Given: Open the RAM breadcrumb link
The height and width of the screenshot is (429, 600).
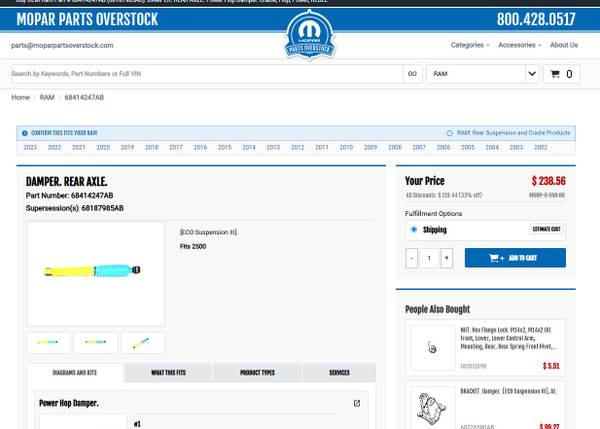Looking at the screenshot, I should (47, 98).
